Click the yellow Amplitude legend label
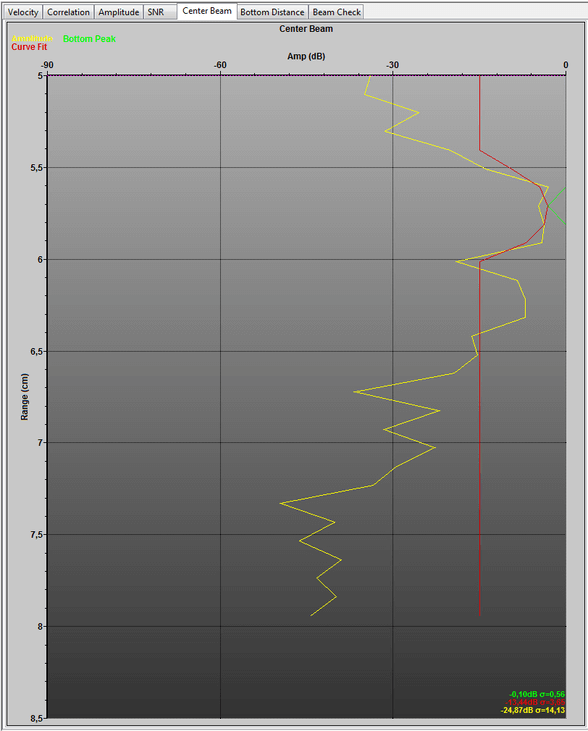Screen dimensions: 588x731 tap(32, 39)
